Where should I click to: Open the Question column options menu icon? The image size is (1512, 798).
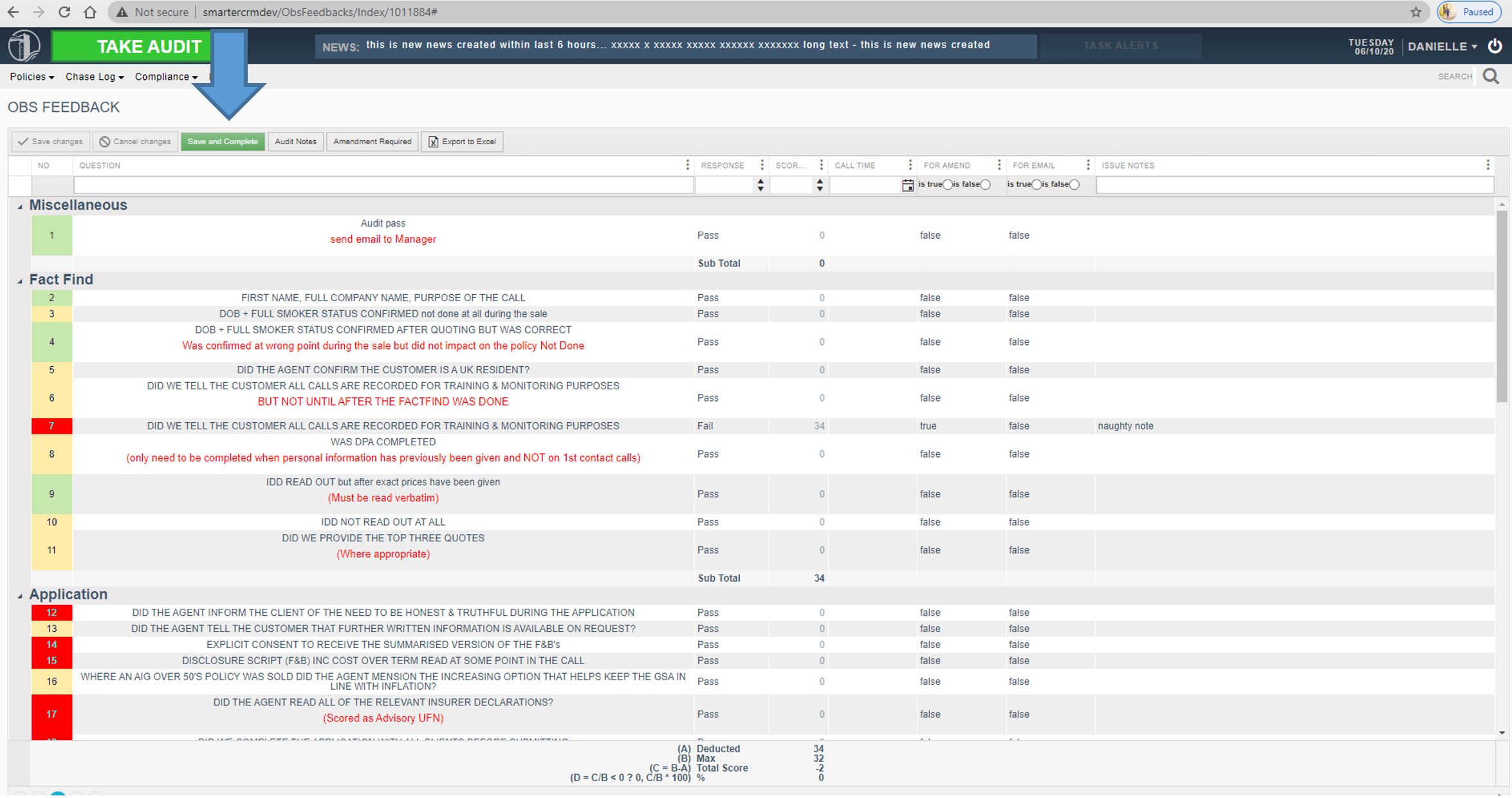[x=687, y=165]
